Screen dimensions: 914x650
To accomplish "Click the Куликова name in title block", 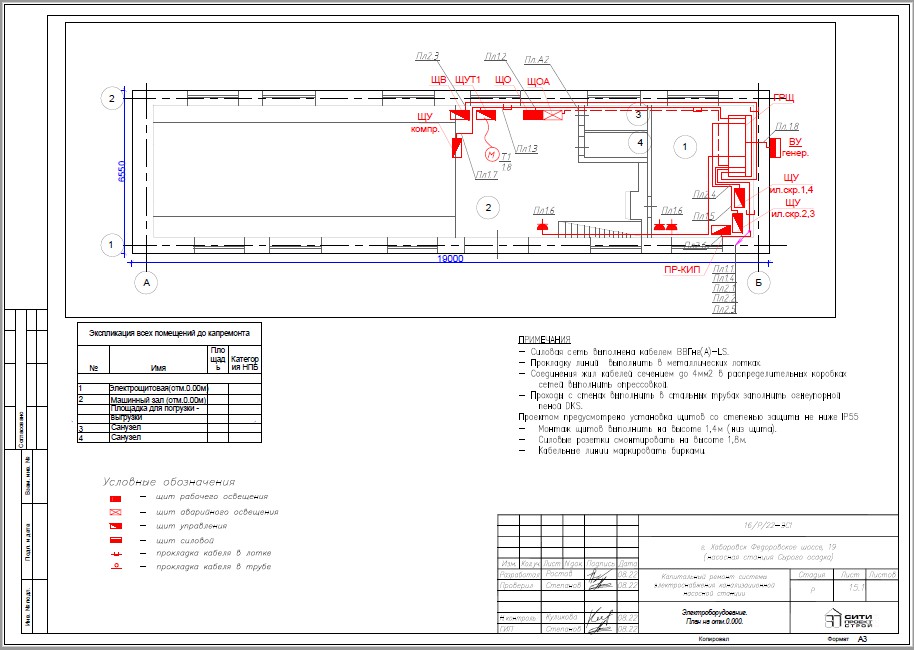I will click(x=561, y=617).
